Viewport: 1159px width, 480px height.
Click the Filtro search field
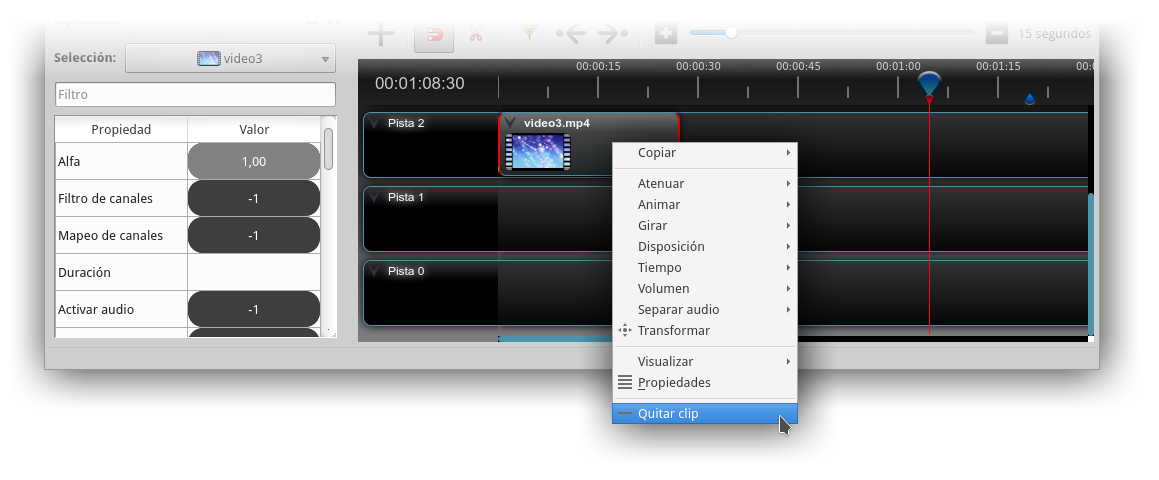(x=195, y=95)
